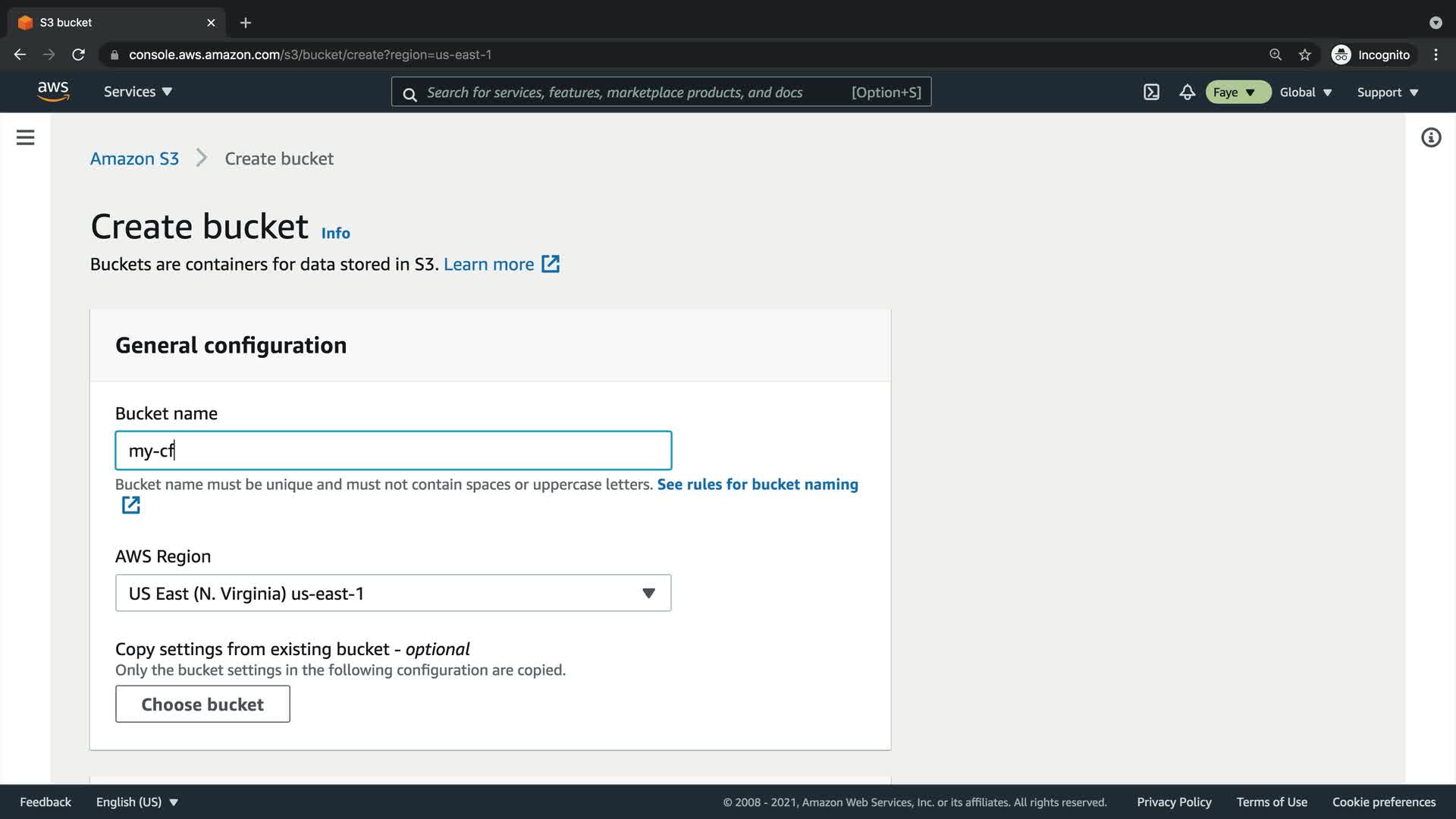Image resolution: width=1456 pixels, height=819 pixels.
Task: Open the Global region selector
Action: coord(1305,93)
